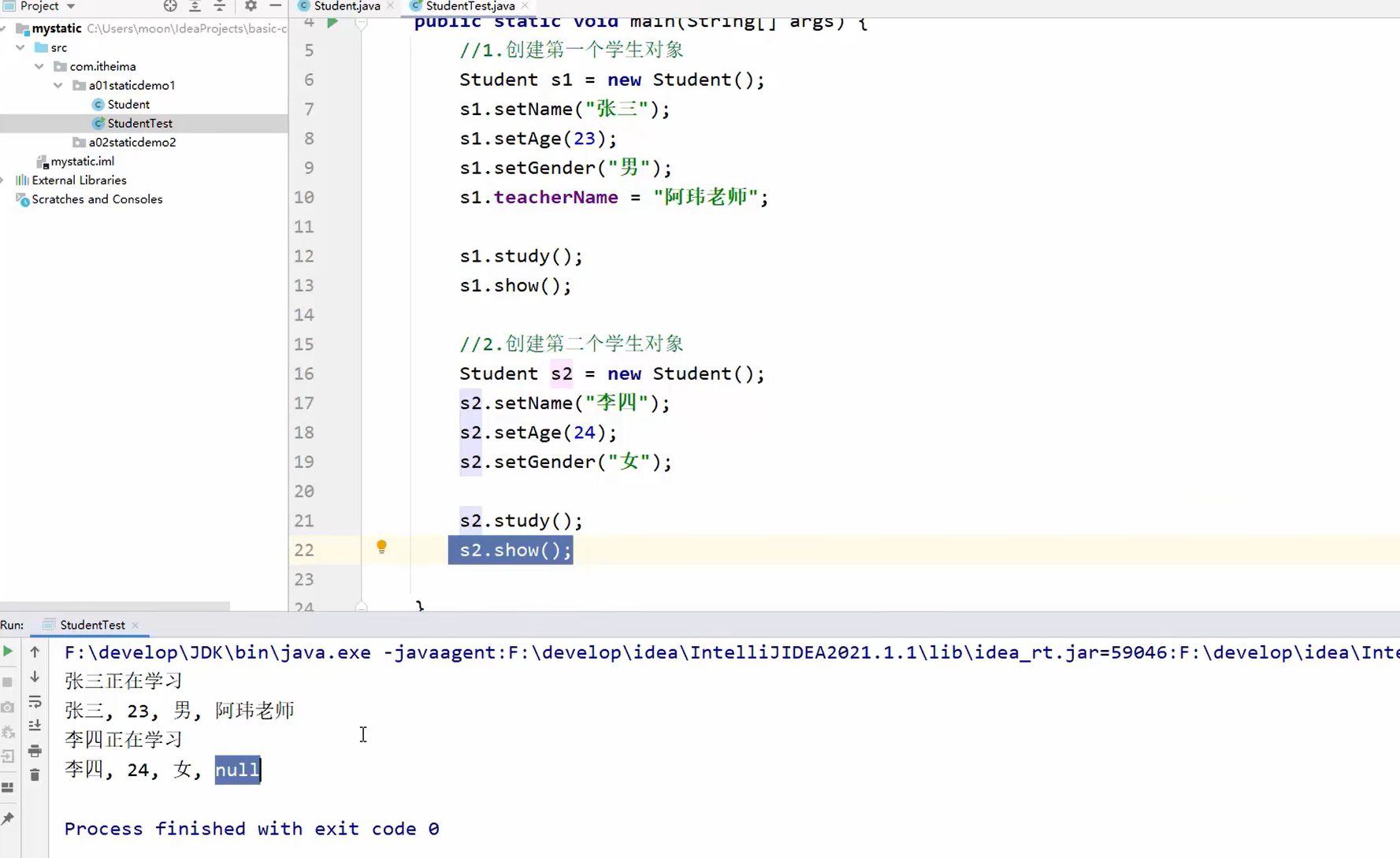Rerun the StudentTest program
This screenshot has height=858, width=1400.
8,652
